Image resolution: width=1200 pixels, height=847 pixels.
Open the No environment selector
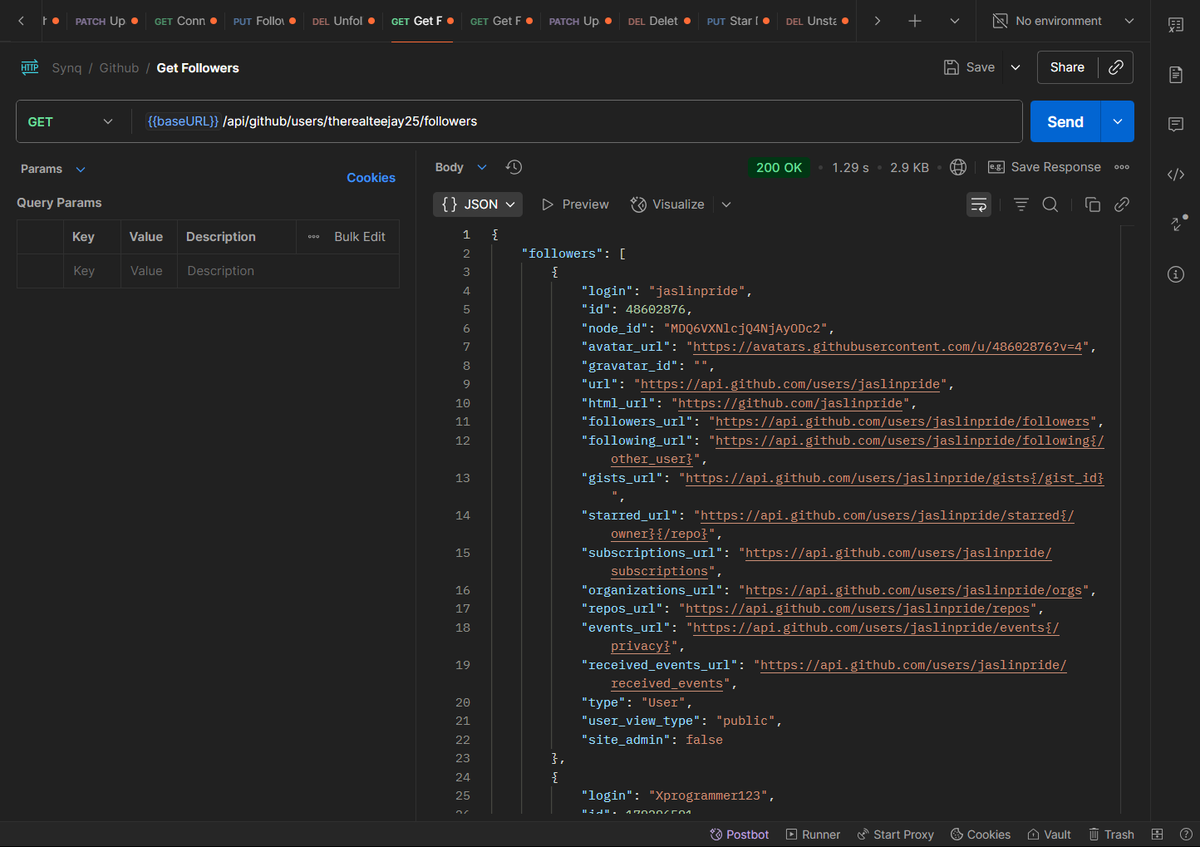click(x=1064, y=21)
